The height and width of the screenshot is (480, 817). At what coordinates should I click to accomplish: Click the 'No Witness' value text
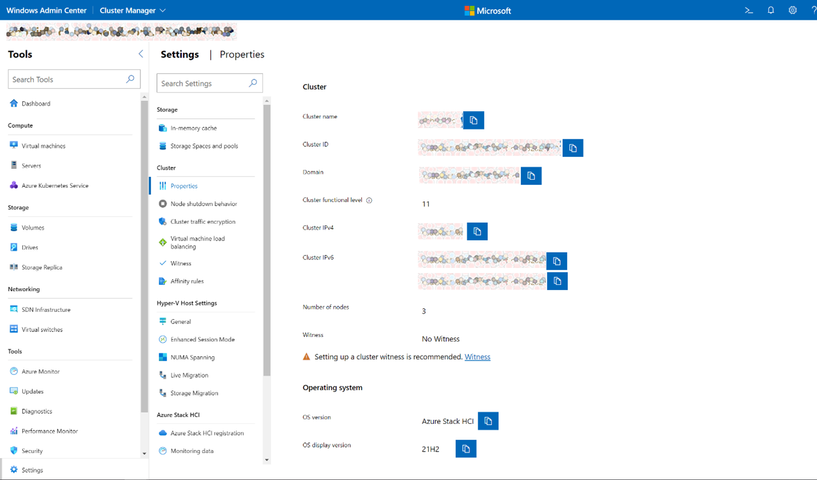[441, 339]
